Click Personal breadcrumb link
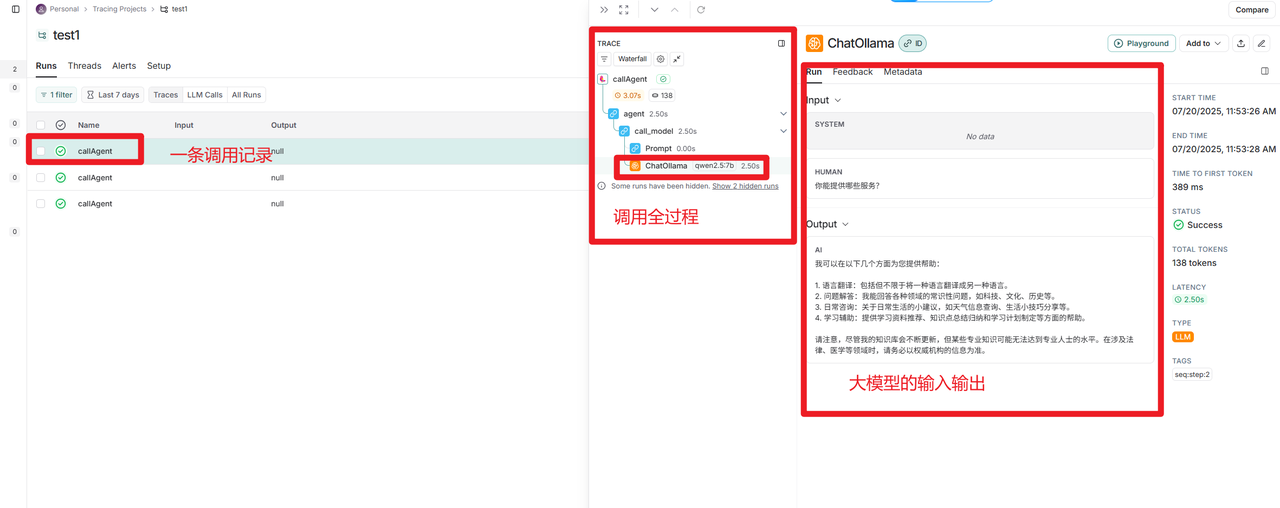 click(x=64, y=9)
